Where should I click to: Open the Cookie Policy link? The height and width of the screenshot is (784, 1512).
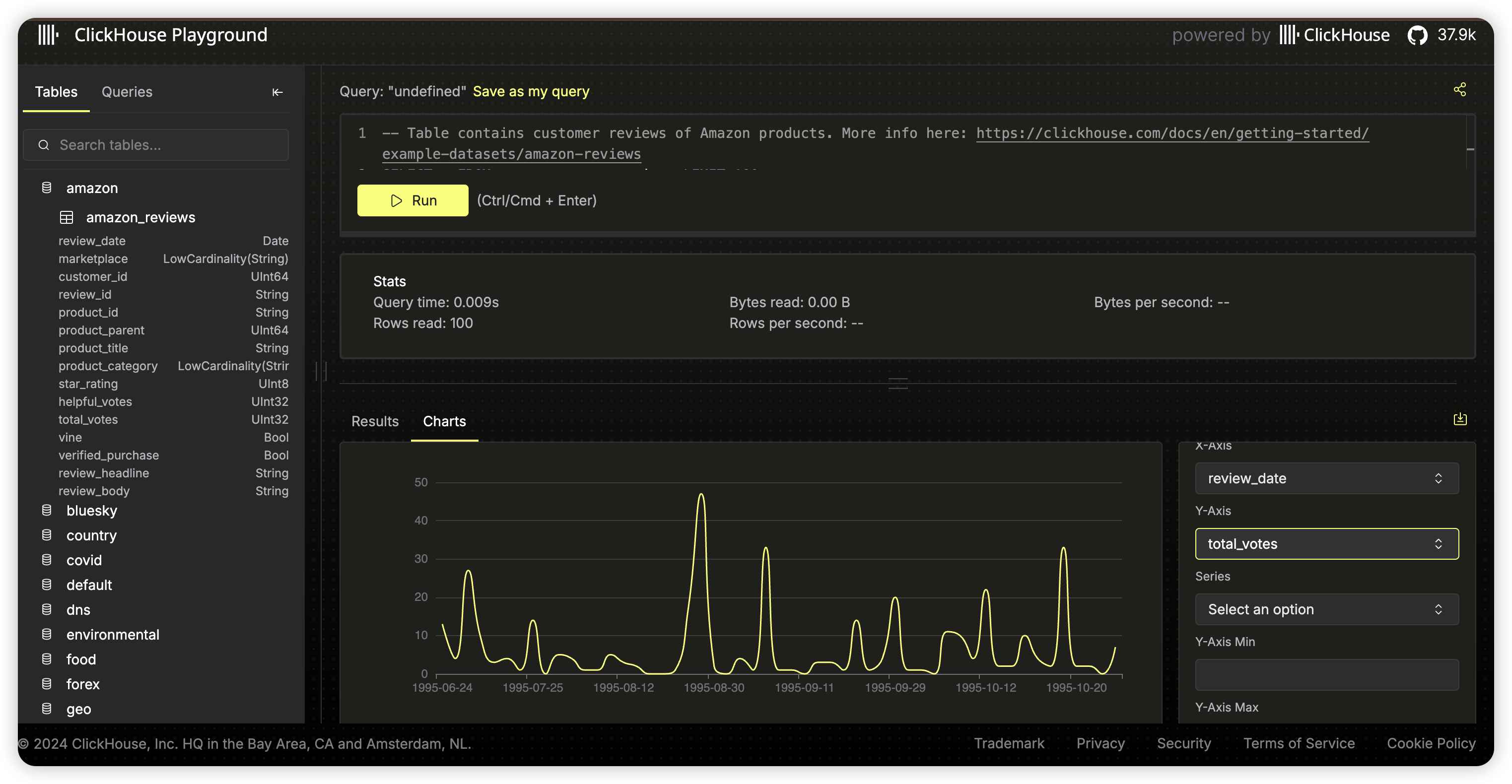tap(1431, 743)
